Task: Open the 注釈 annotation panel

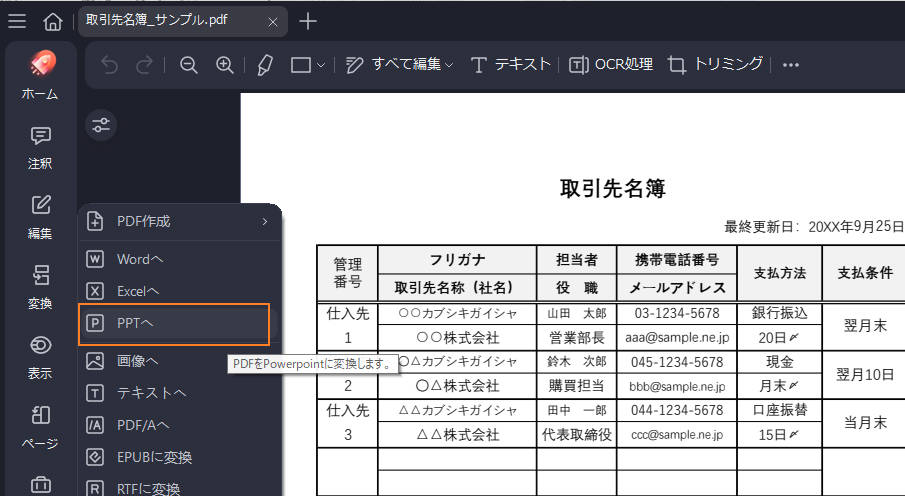Action: [40, 148]
